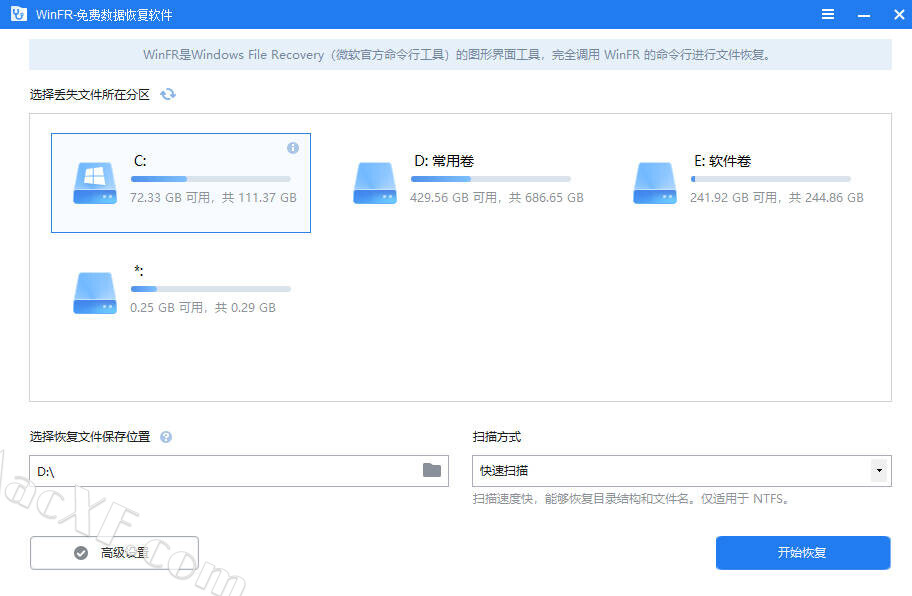Refresh the partition list
Screen dimensions: 912x596
click(168, 94)
